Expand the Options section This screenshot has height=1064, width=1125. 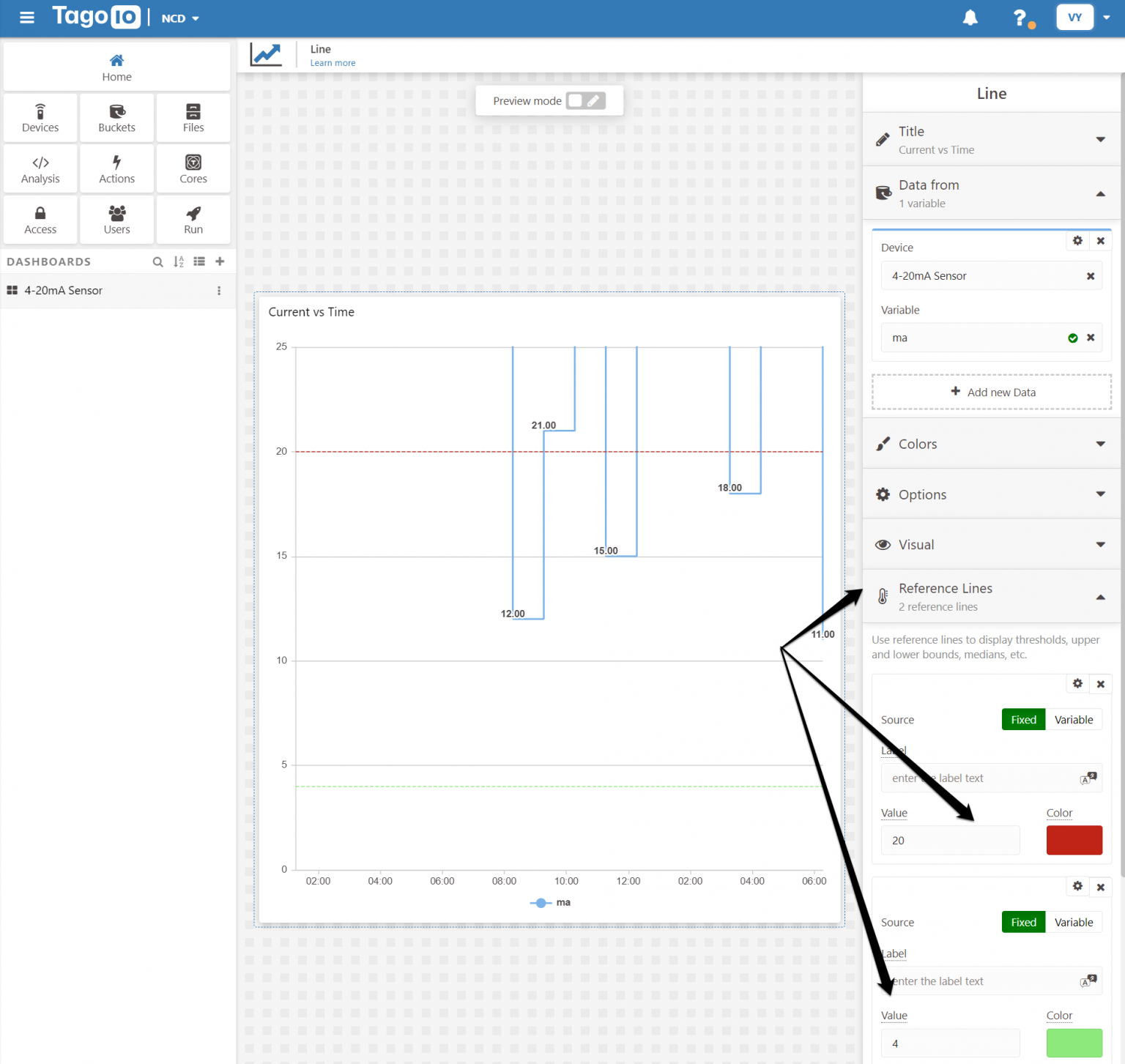coord(991,495)
